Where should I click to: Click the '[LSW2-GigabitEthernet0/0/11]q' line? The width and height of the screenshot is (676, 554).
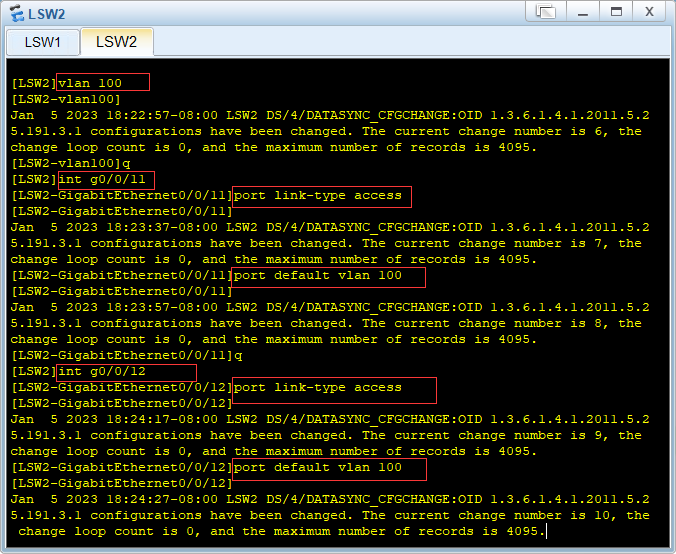127,356
